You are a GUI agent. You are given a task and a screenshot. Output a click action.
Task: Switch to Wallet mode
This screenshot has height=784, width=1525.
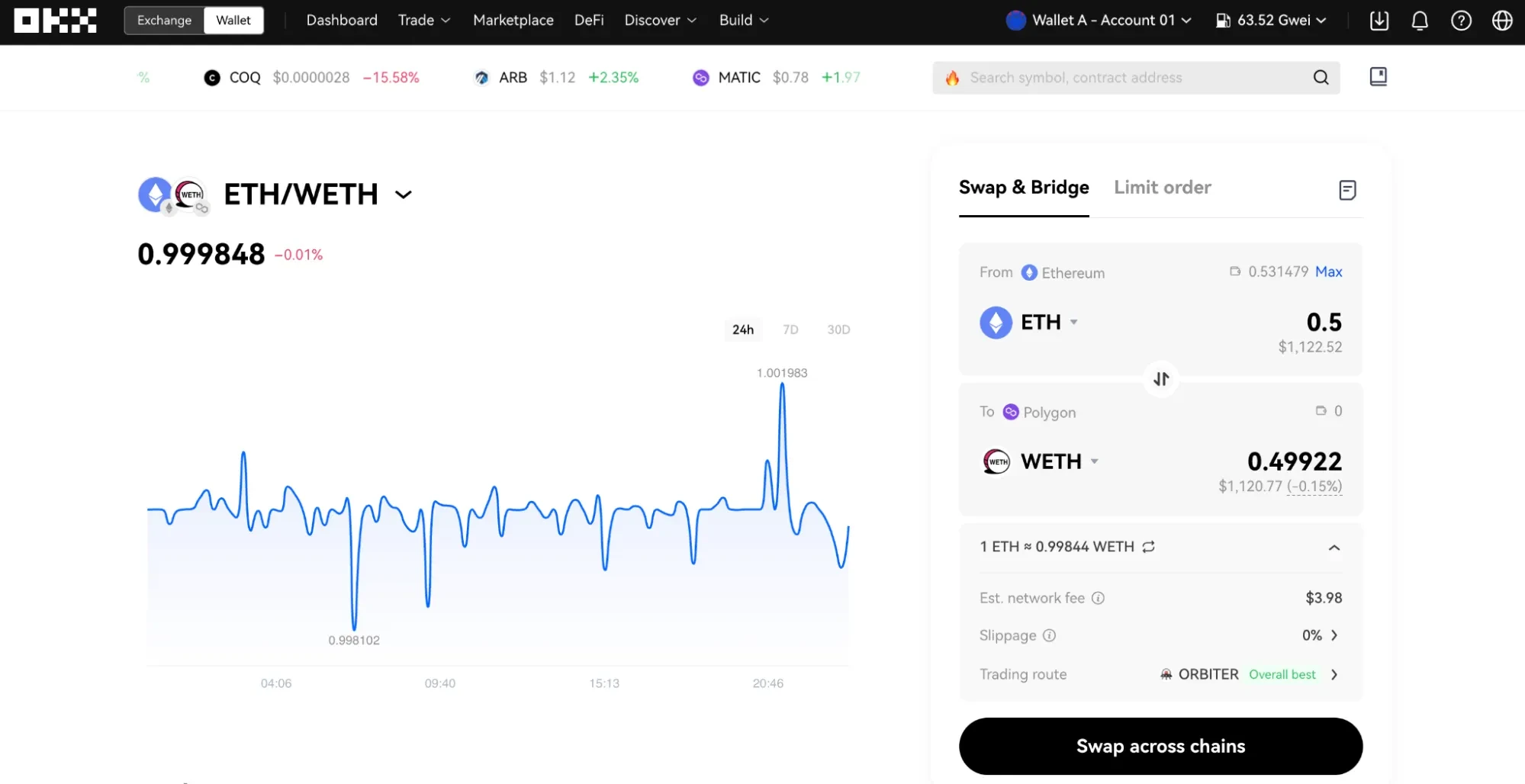point(233,21)
